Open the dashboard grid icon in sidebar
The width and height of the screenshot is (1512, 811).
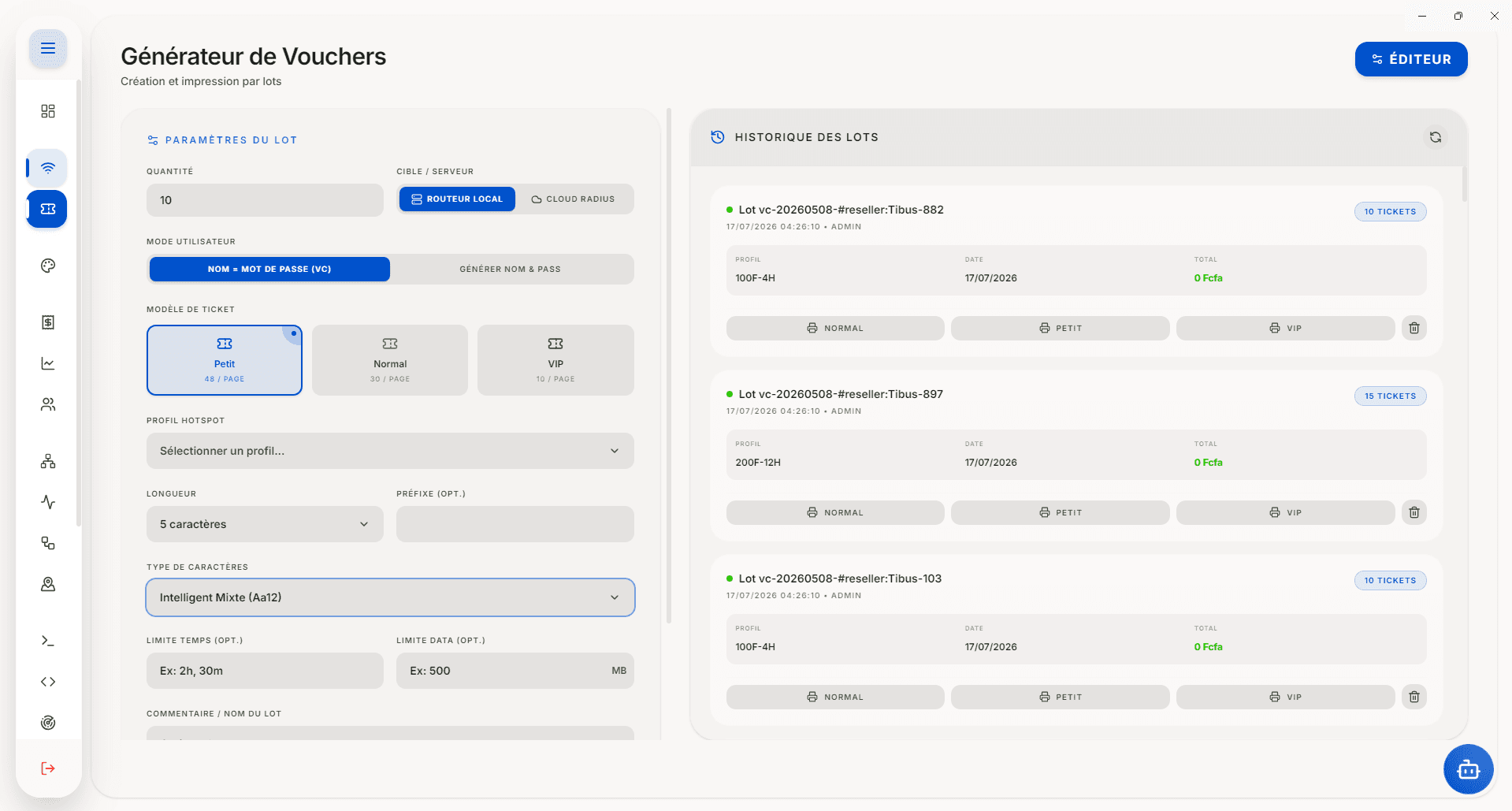tap(48, 111)
